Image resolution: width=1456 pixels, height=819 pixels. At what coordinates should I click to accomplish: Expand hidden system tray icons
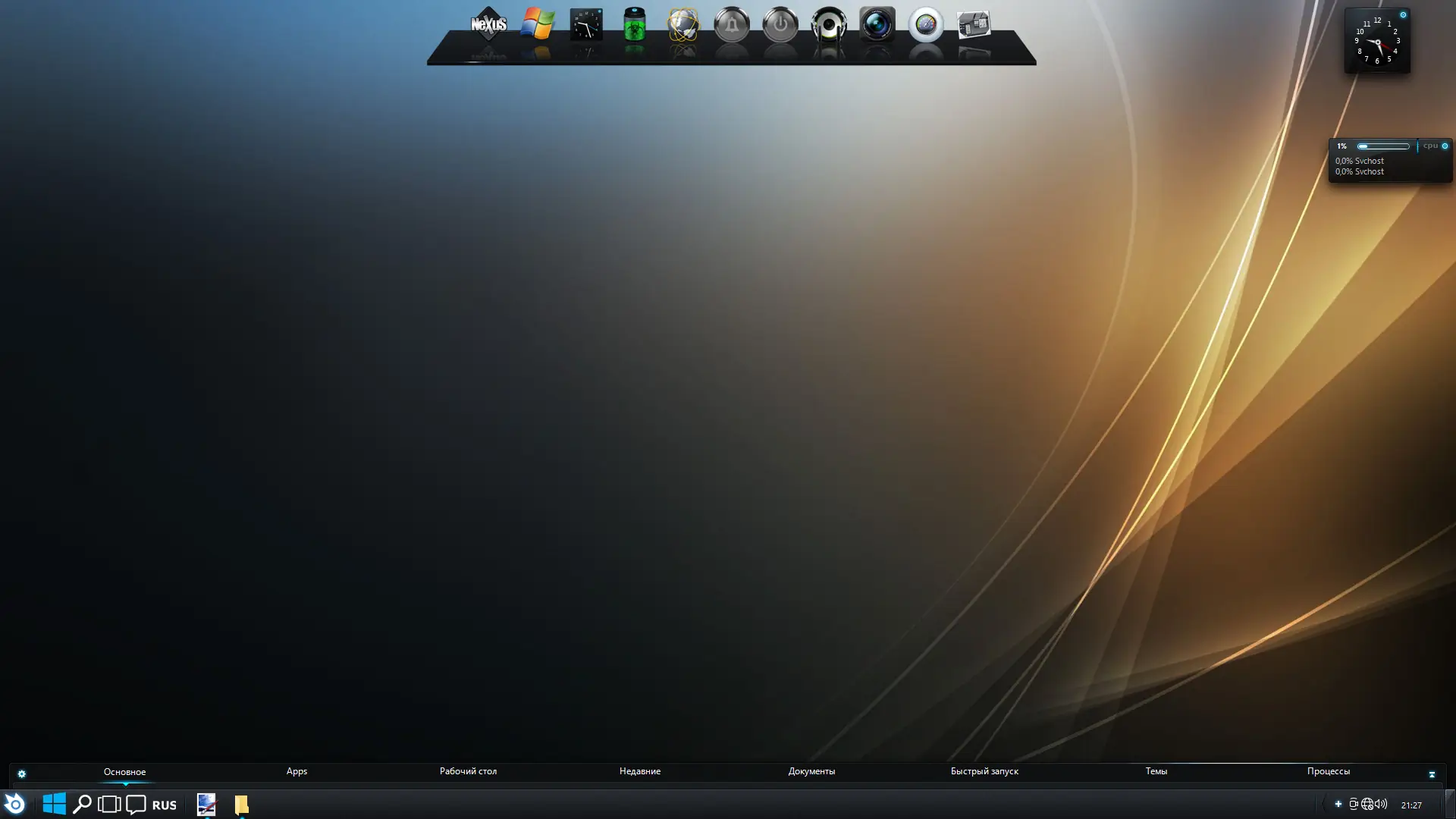(1338, 804)
